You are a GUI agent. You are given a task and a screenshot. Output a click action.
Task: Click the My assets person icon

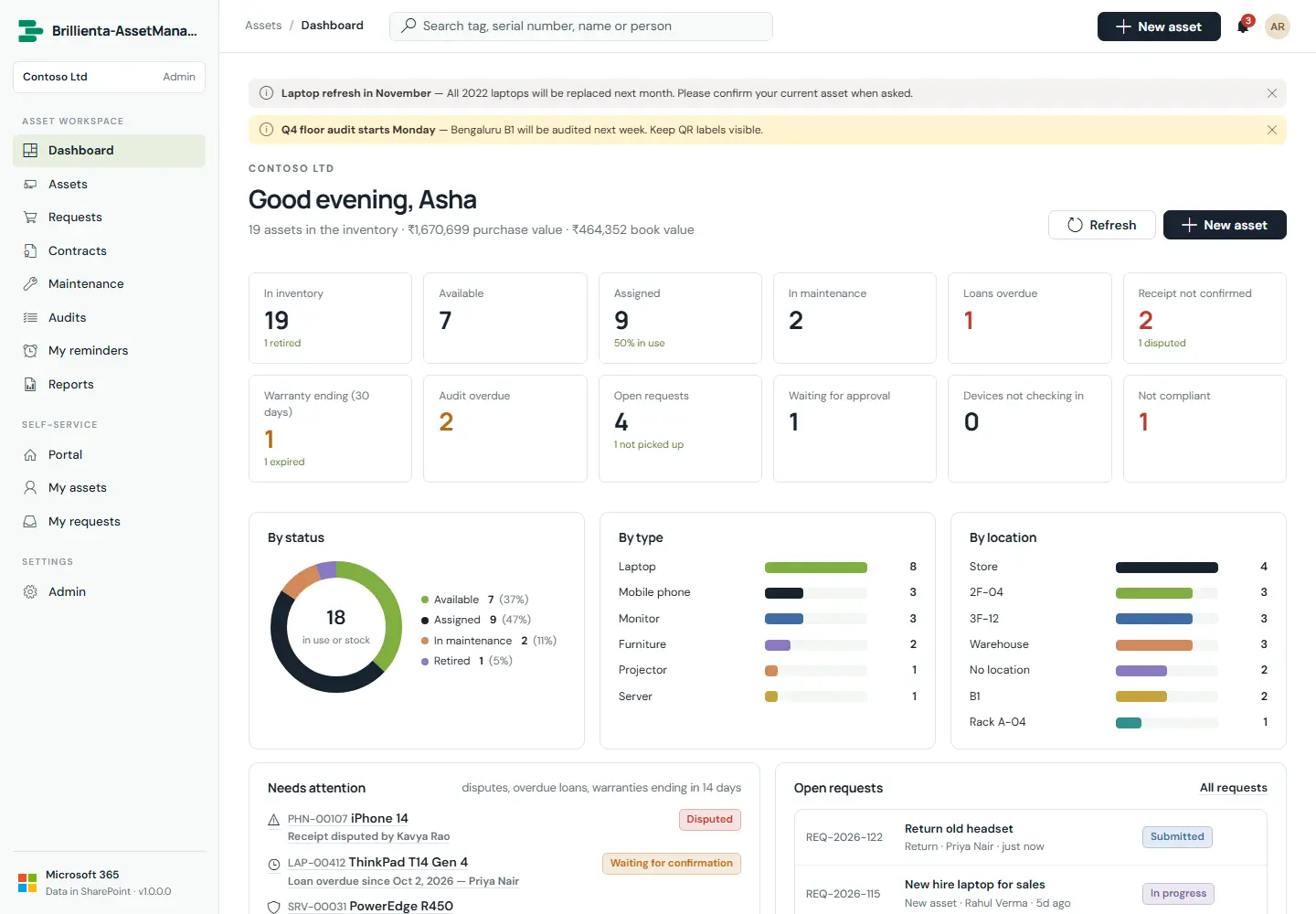[30, 488]
